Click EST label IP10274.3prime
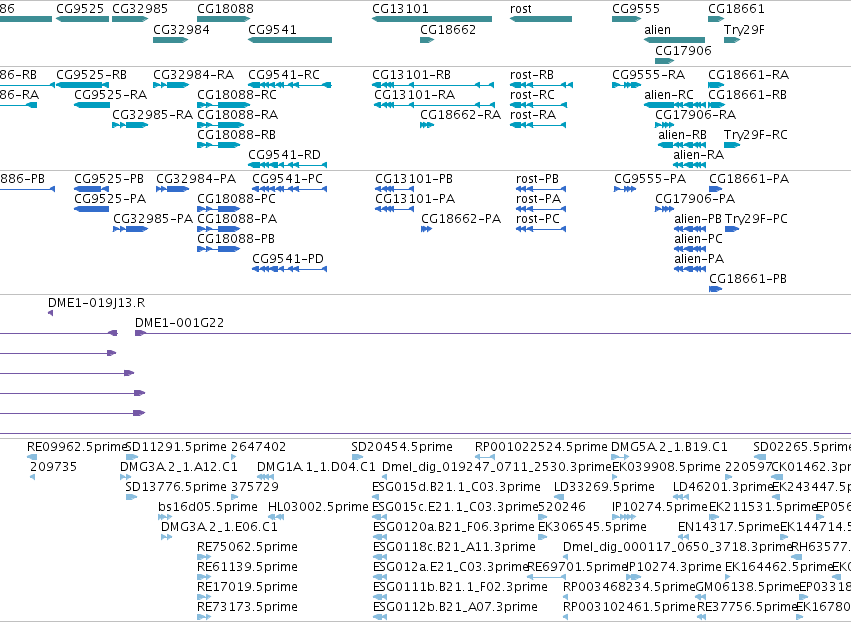Image resolution: width=851 pixels, height=622 pixels. click(x=675, y=567)
